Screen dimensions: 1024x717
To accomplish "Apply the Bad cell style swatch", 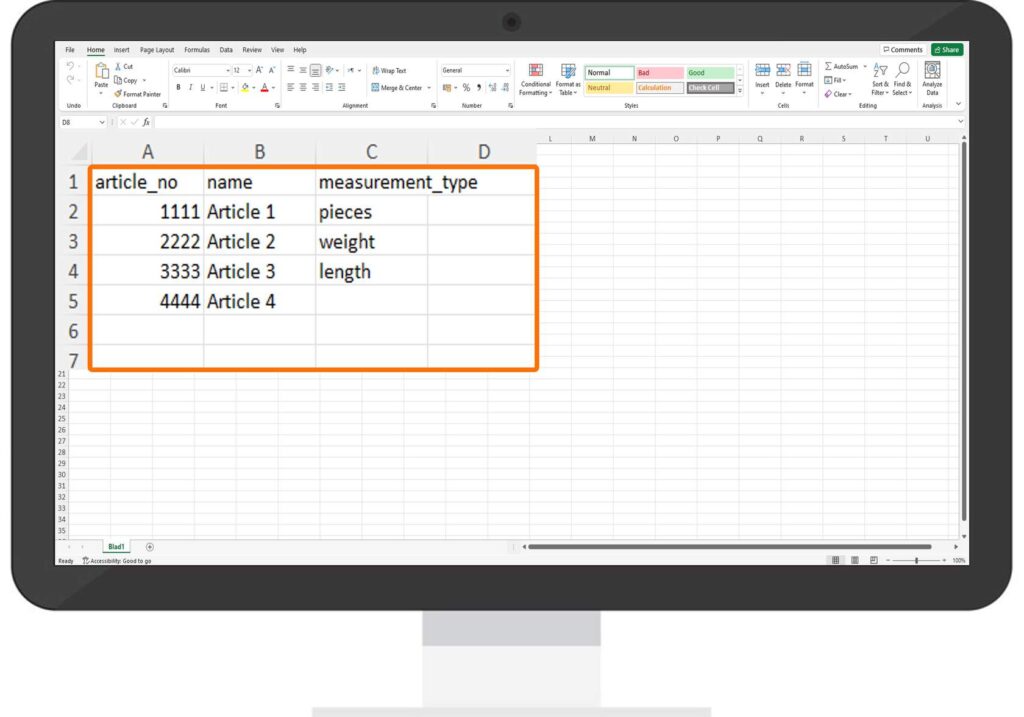I will (x=660, y=73).
